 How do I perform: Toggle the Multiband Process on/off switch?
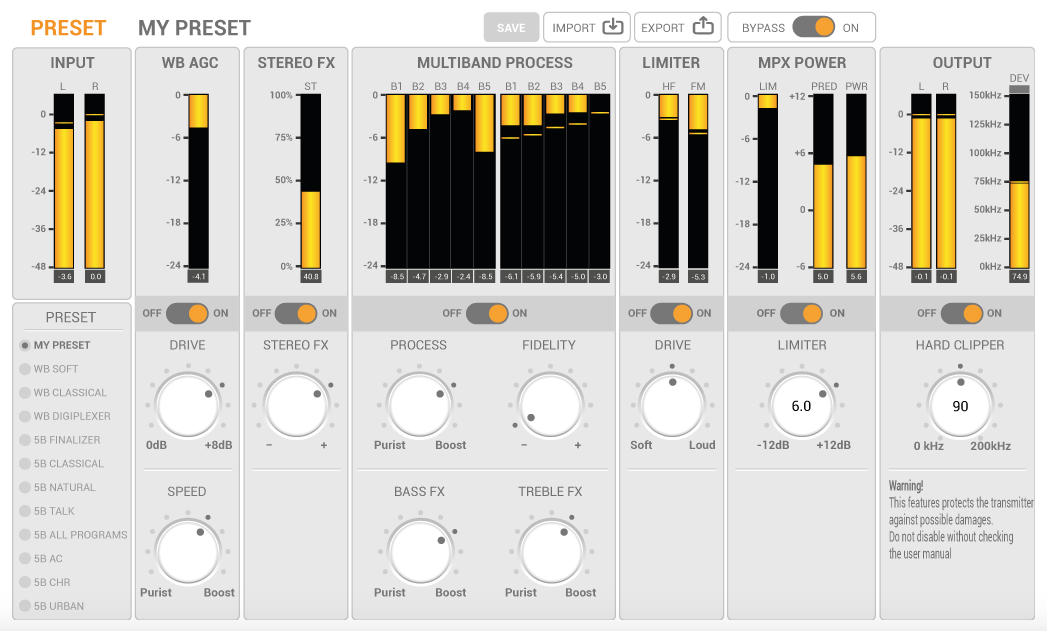(486, 313)
